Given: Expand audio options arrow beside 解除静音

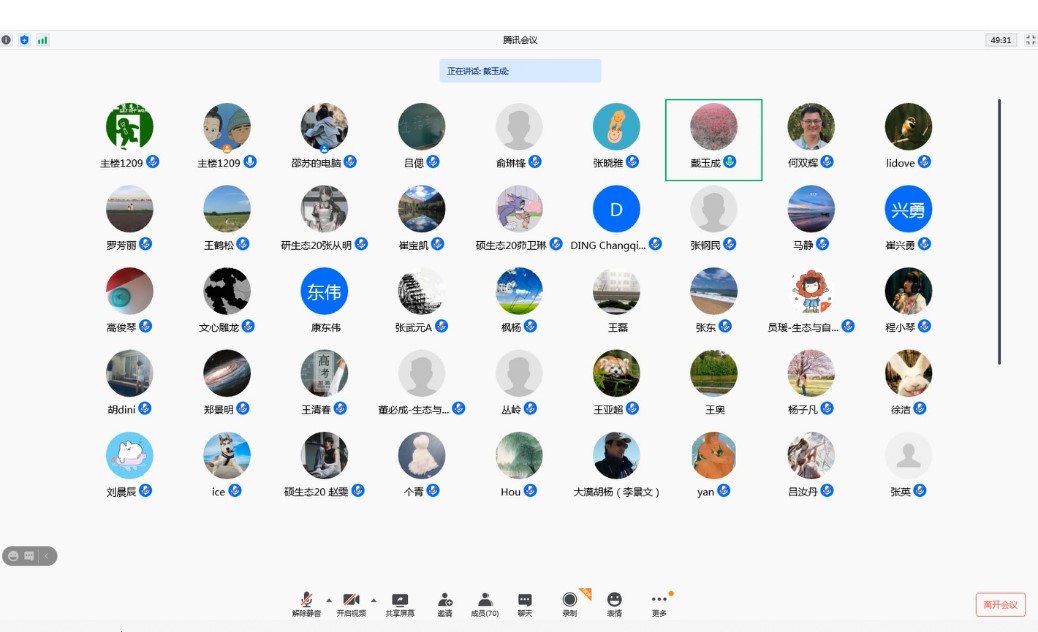Looking at the screenshot, I should [x=329, y=600].
